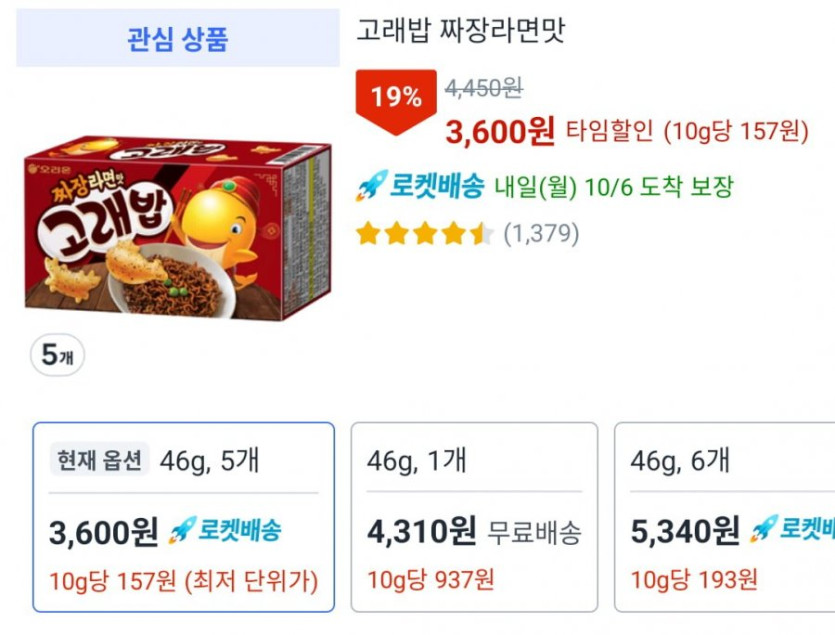Click the 무료배송 label in the 1개 option
Screen dimensions: 835x635
pyautogui.click(x=534, y=532)
